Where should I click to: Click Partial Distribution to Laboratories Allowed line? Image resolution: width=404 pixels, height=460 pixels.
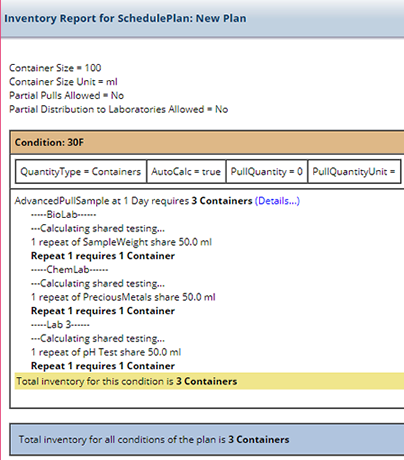(119, 109)
